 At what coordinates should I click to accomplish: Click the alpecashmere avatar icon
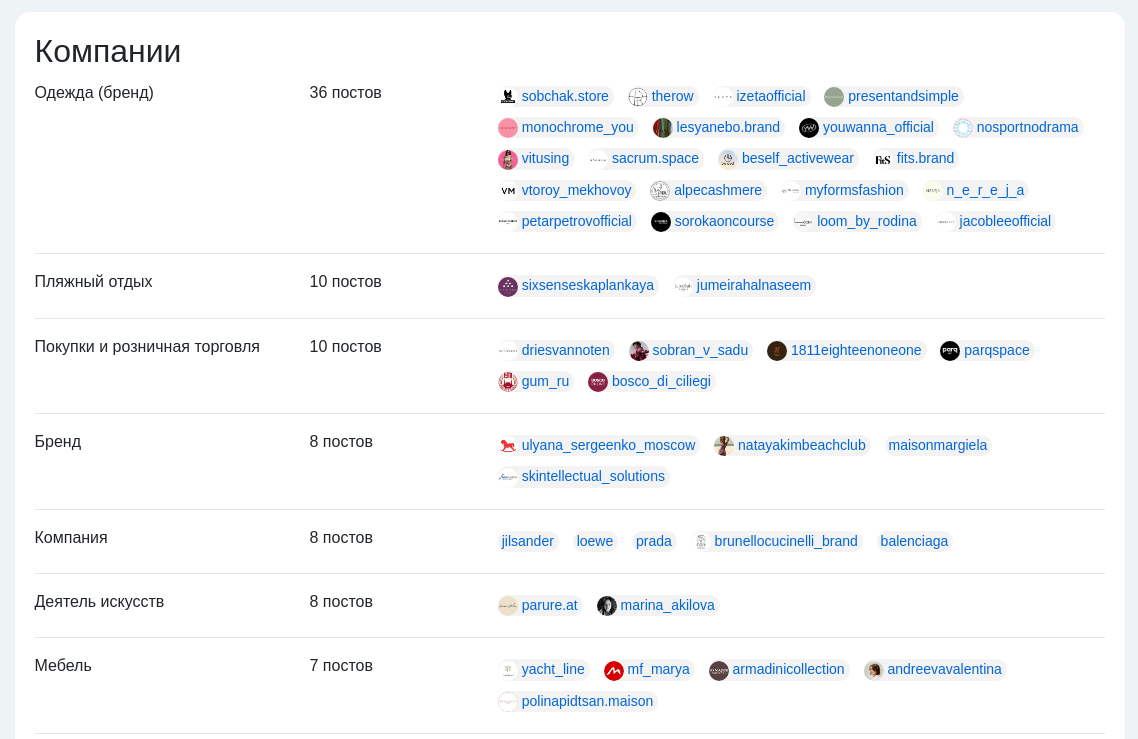[660, 191]
